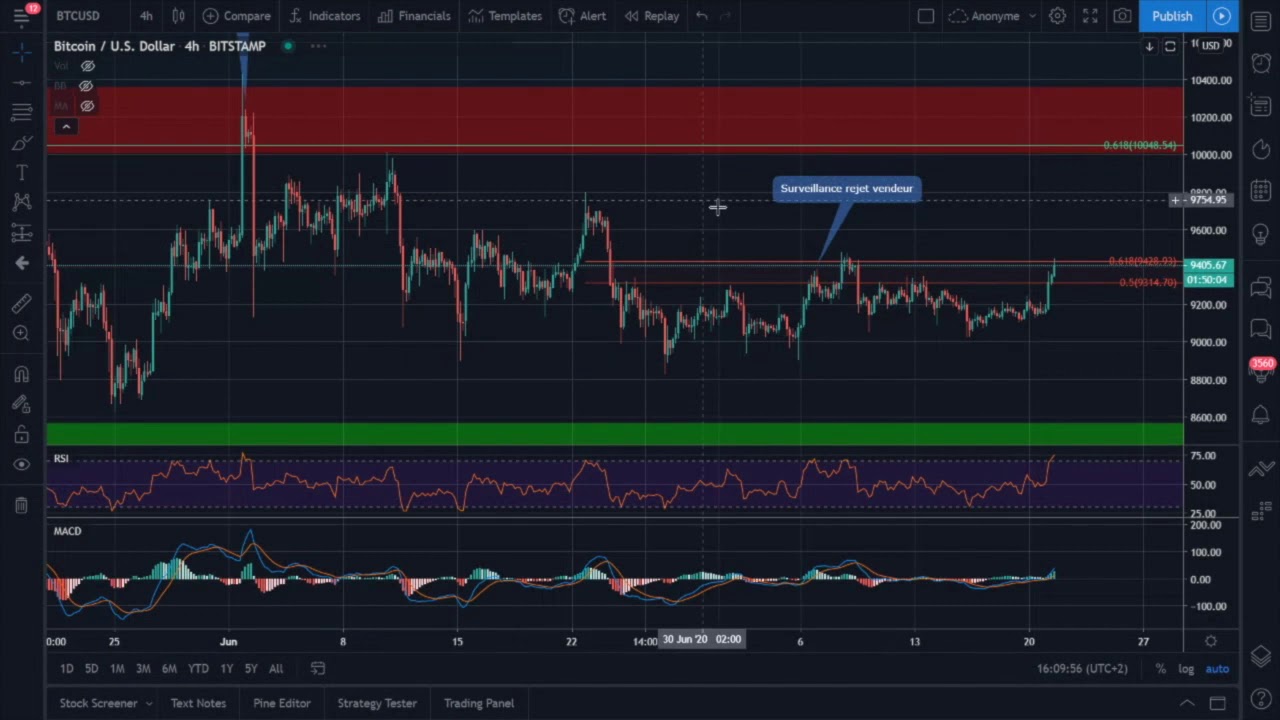Image resolution: width=1280 pixels, height=720 pixels.
Task: Switch to the Pine Editor tab
Action: pyautogui.click(x=281, y=703)
